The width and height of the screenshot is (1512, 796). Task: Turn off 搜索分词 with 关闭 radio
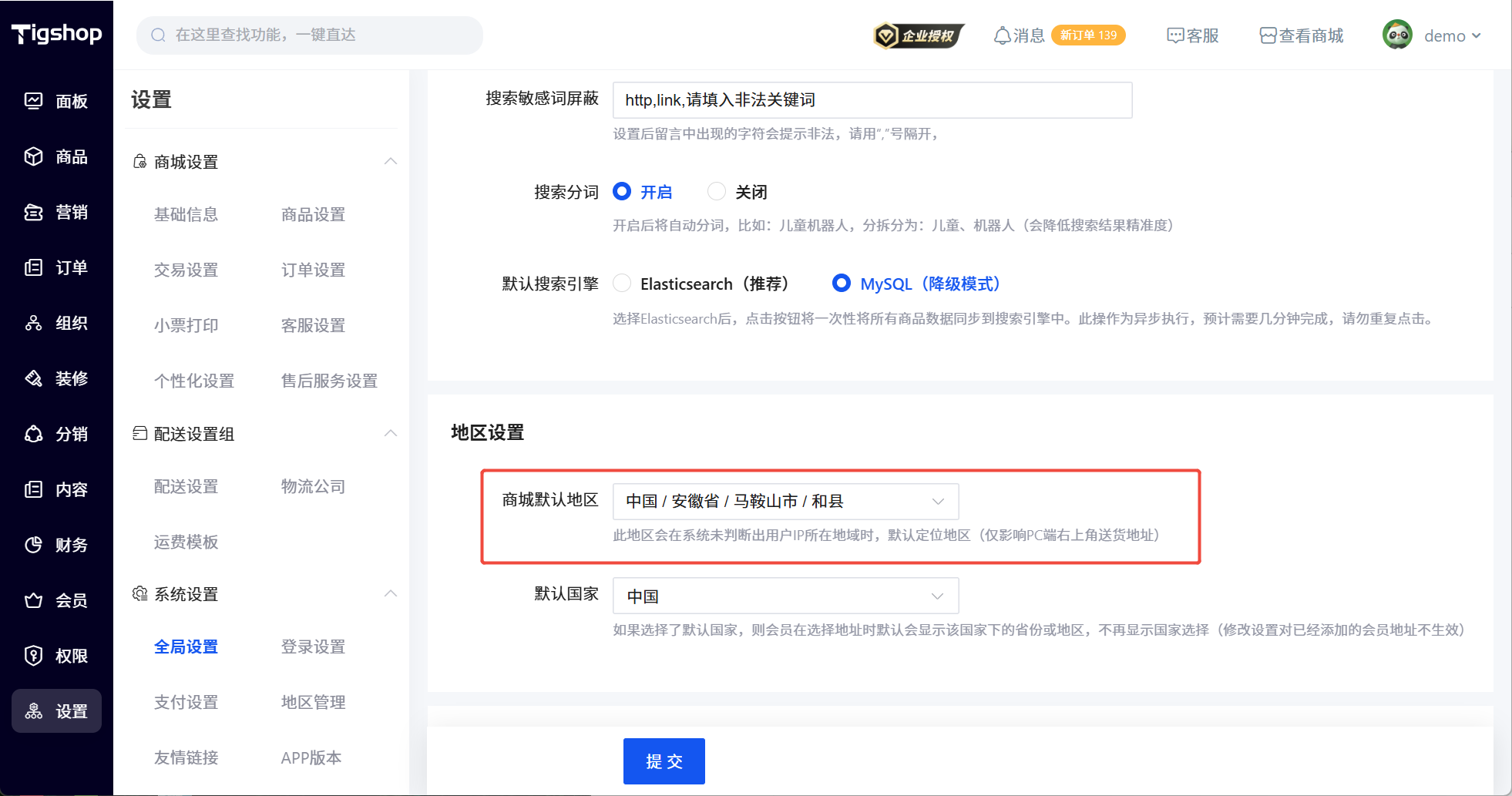click(717, 192)
